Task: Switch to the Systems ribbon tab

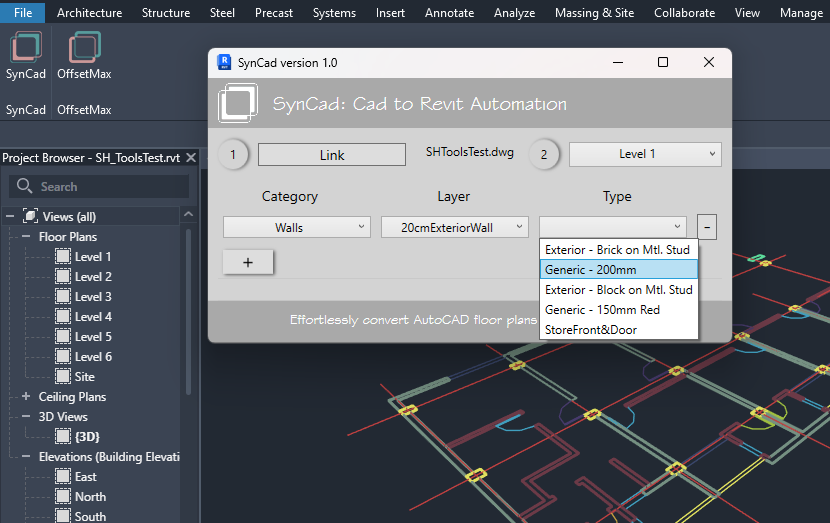Action: pos(334,13)
